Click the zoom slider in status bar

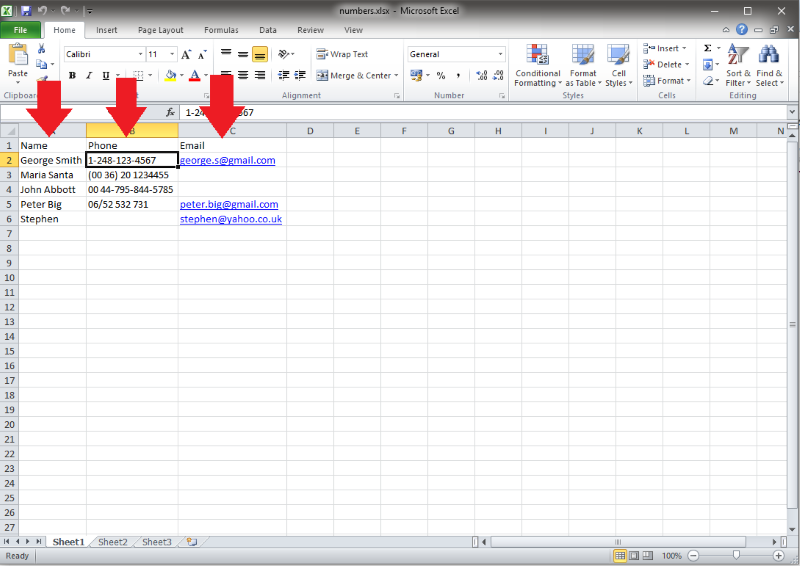click(736, 555)
